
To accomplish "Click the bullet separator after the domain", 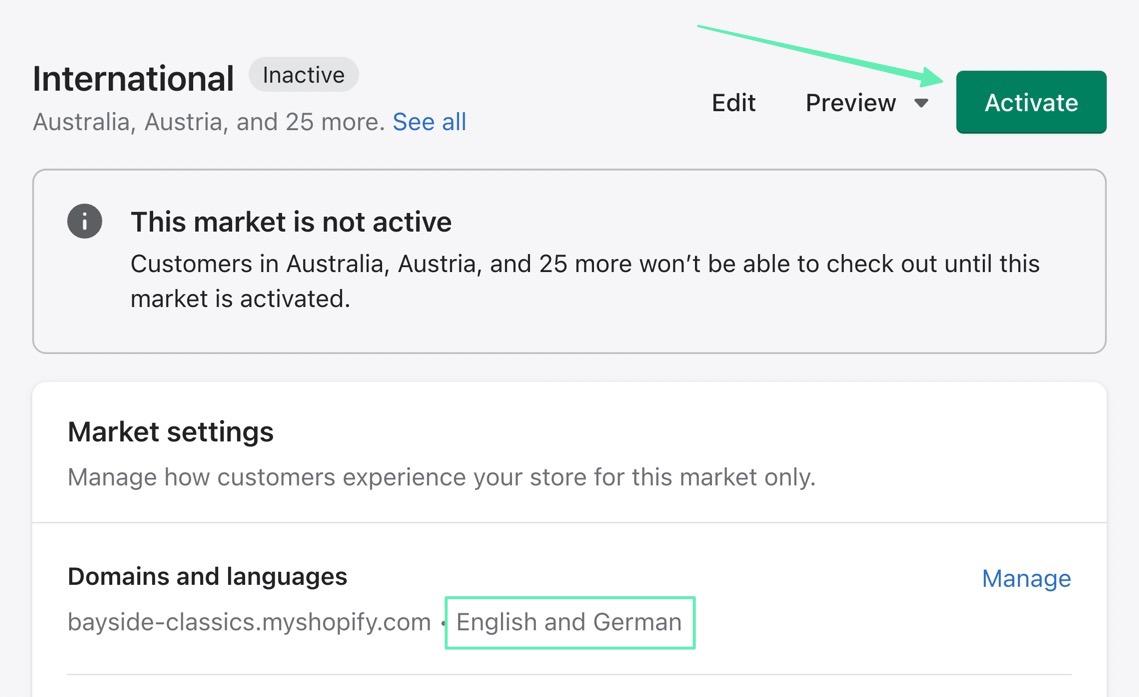I will (x=443, y=623).
